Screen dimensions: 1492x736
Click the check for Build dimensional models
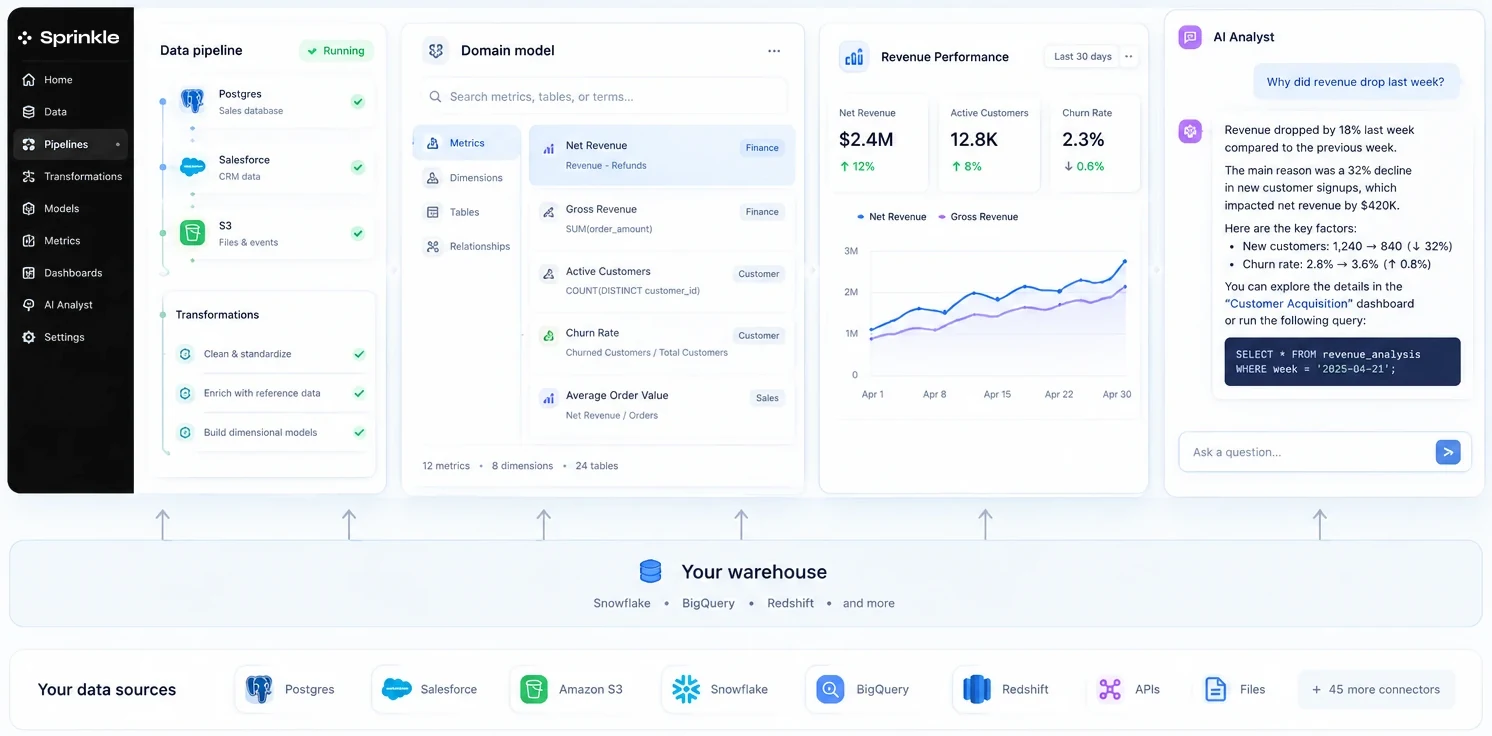[359, 433]
